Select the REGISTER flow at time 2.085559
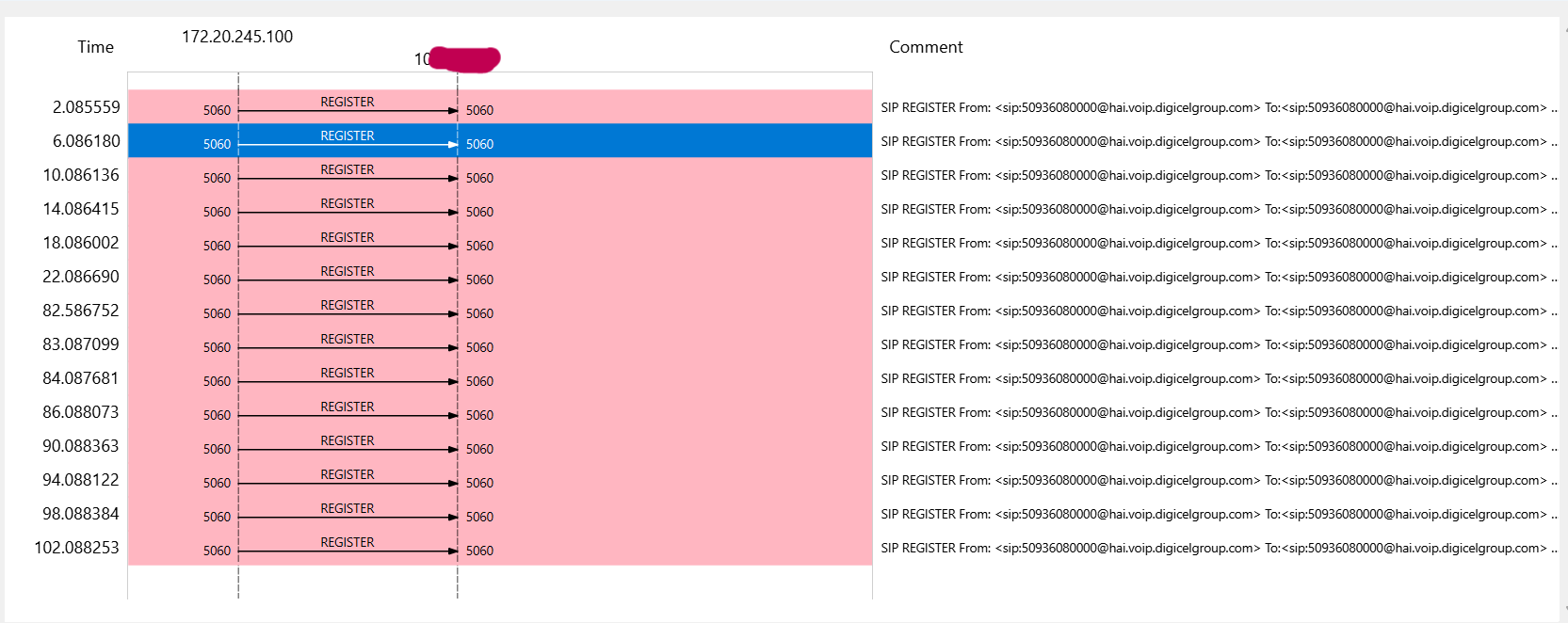 500,107
